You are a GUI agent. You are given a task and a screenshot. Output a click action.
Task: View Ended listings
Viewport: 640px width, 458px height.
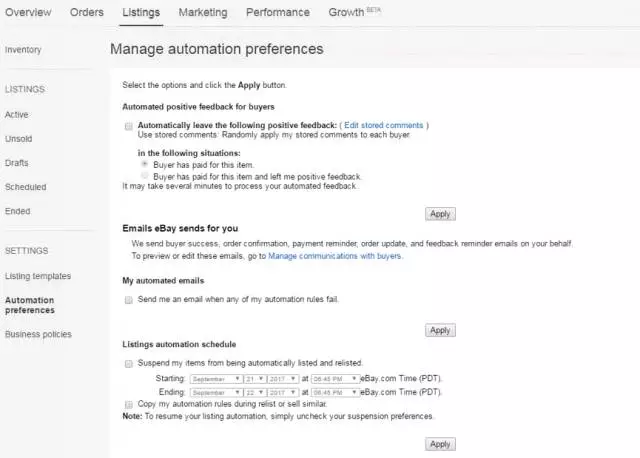(18, 211)
